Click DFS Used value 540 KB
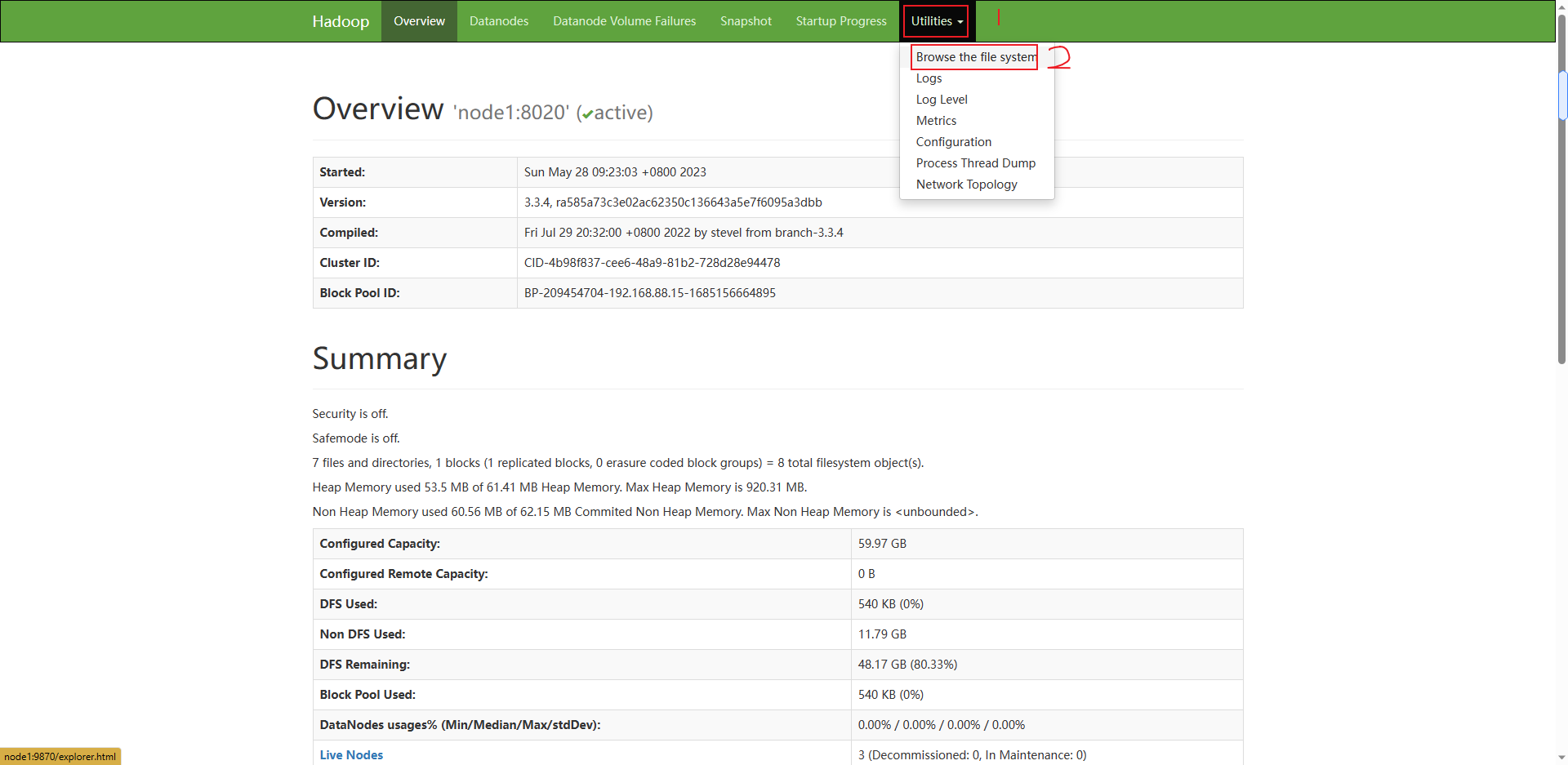This screenshot has height=765, width=1568. point(891,604)
